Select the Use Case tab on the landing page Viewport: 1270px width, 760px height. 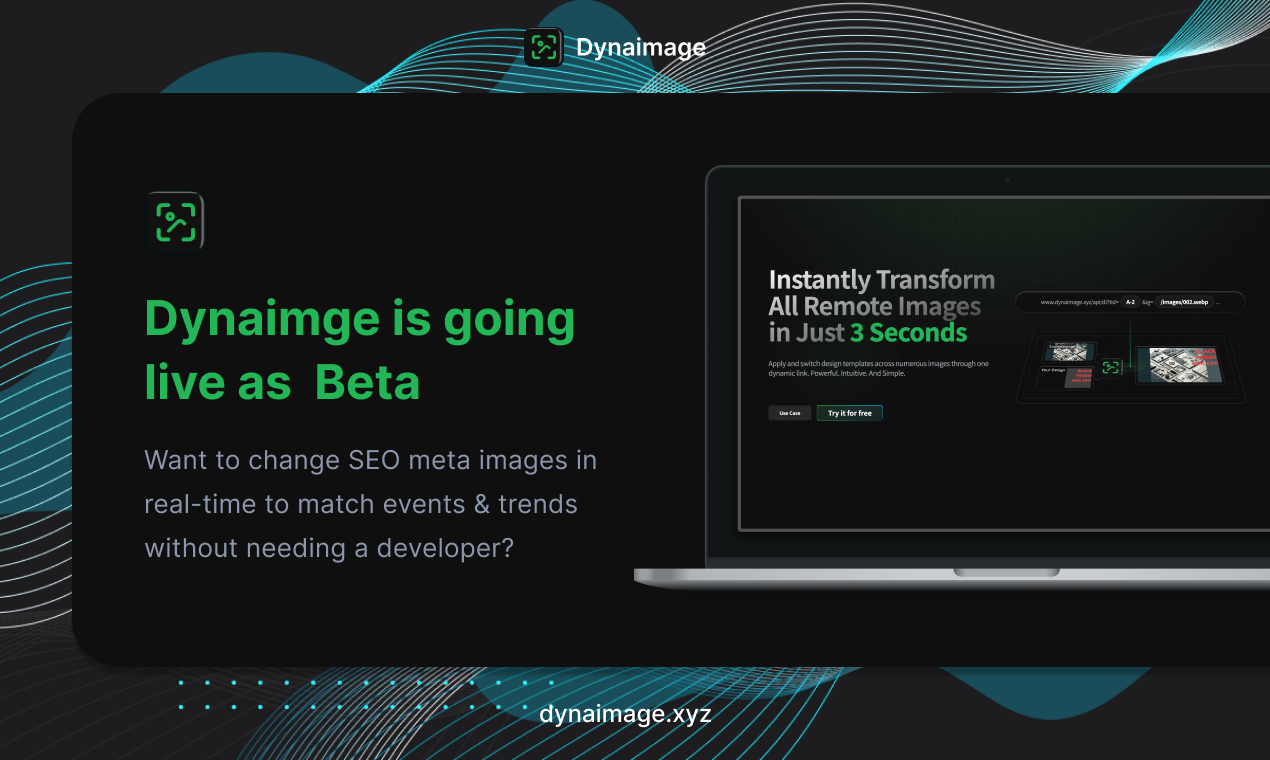789,412
